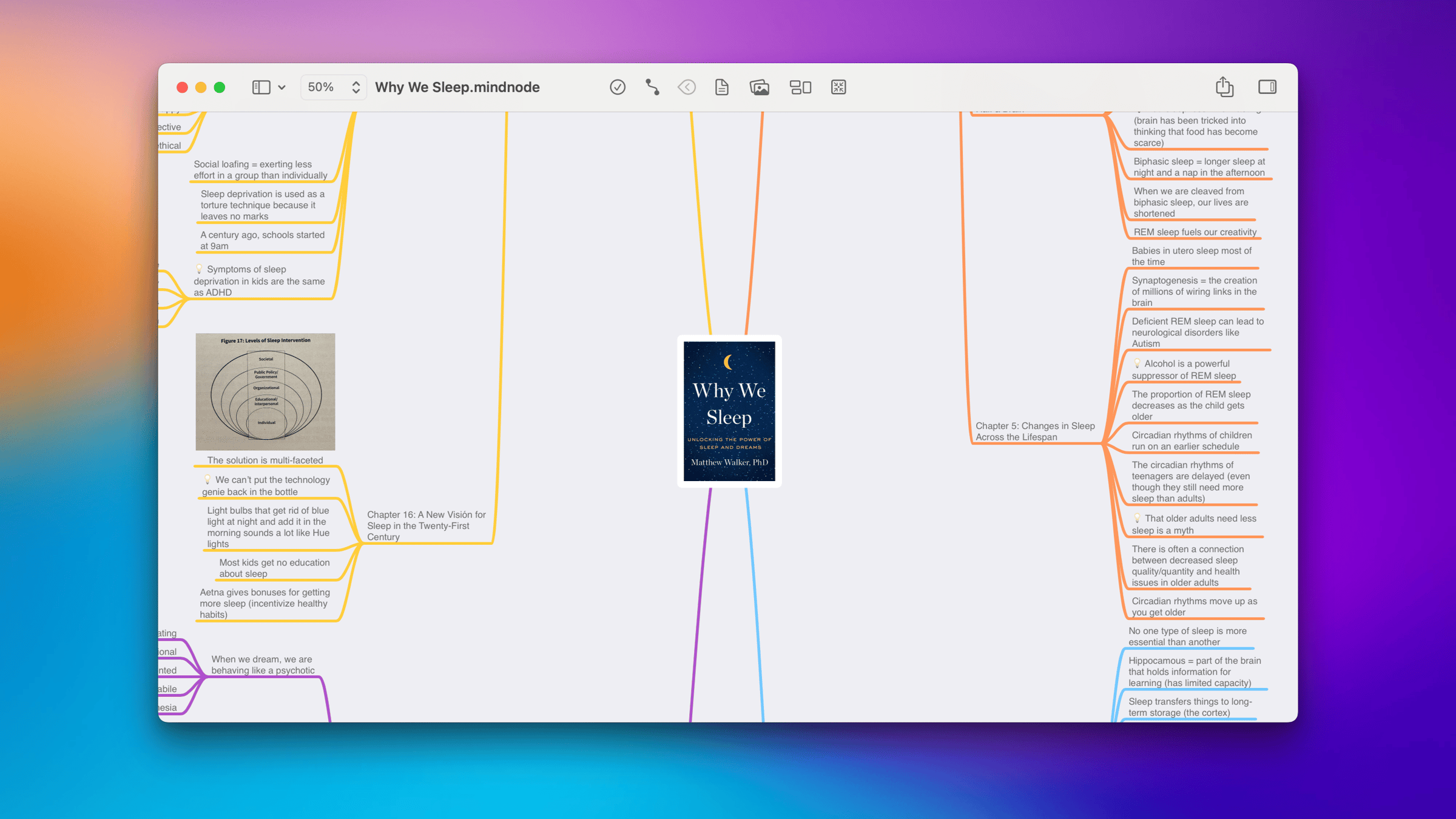Screen dimensions: 1456x819
Task: Click node 'Most kids get no education about sleep'
Action: click(274, 568)
